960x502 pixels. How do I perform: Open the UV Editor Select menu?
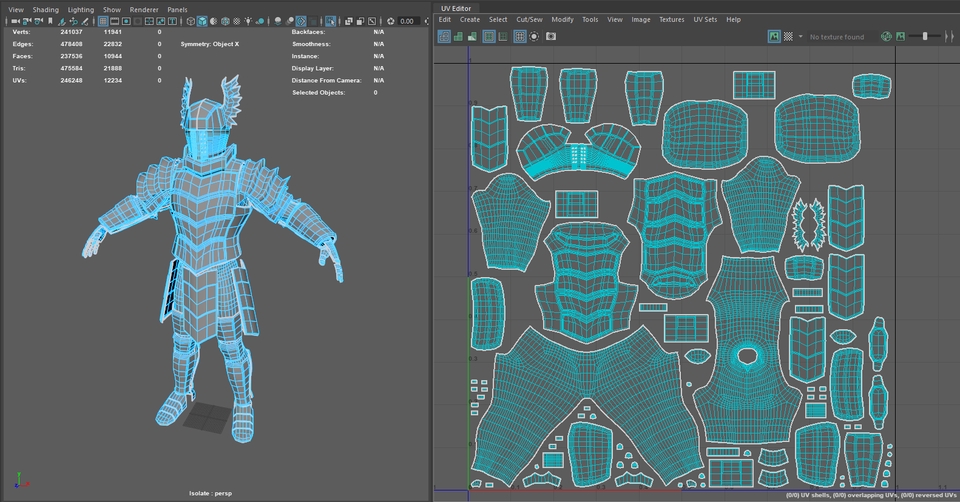click(x=498, y=20)
